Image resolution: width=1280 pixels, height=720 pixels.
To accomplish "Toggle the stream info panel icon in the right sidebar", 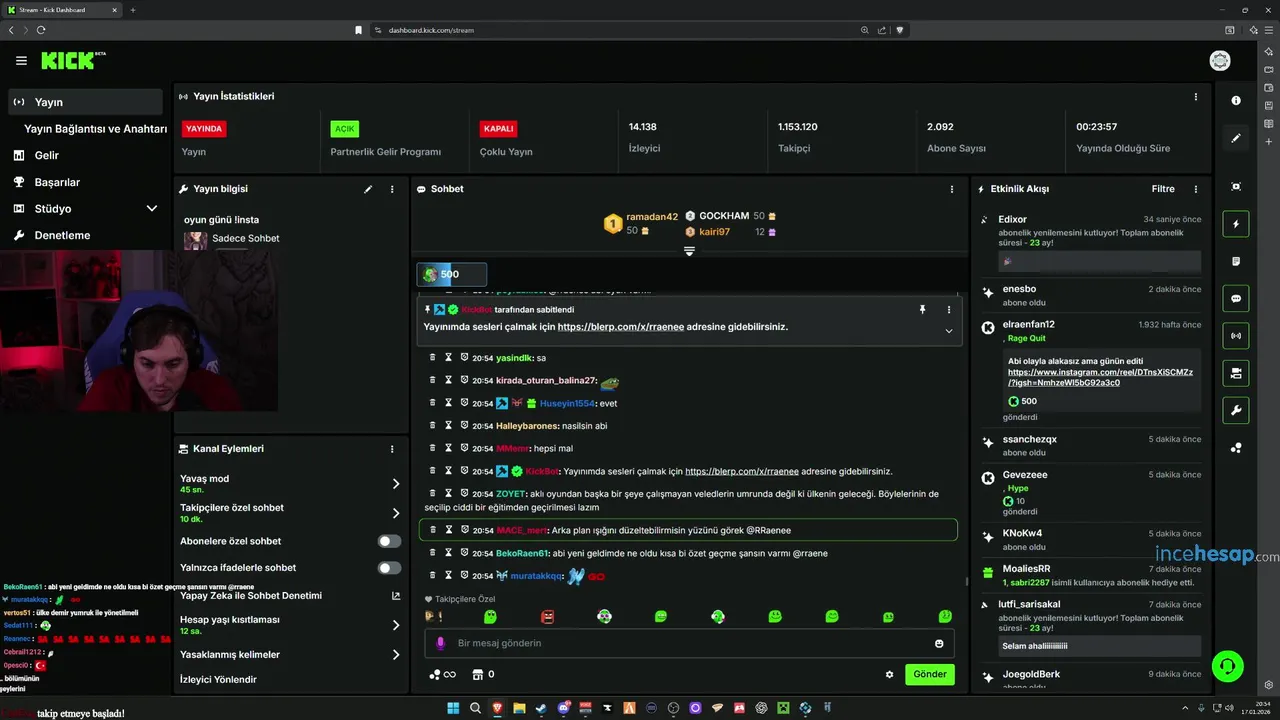I will point(1236,373).
